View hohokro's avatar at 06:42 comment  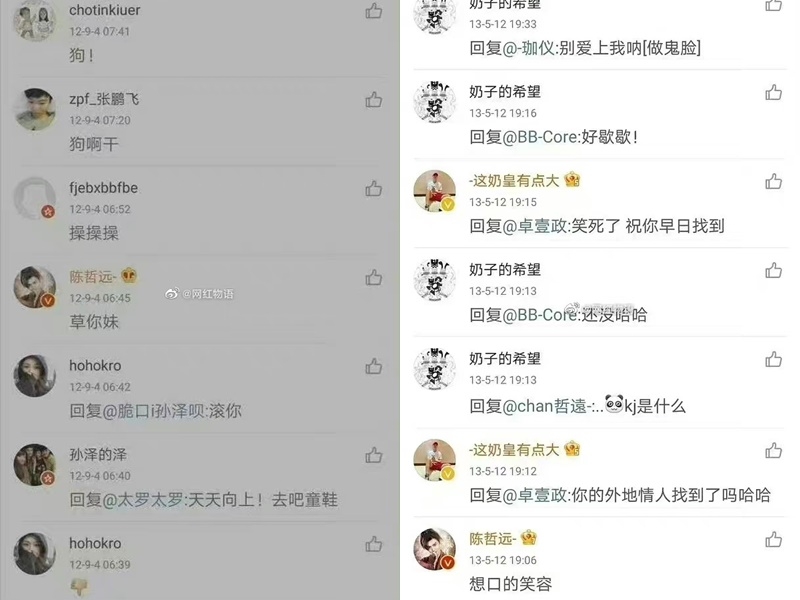coord(35,376)
